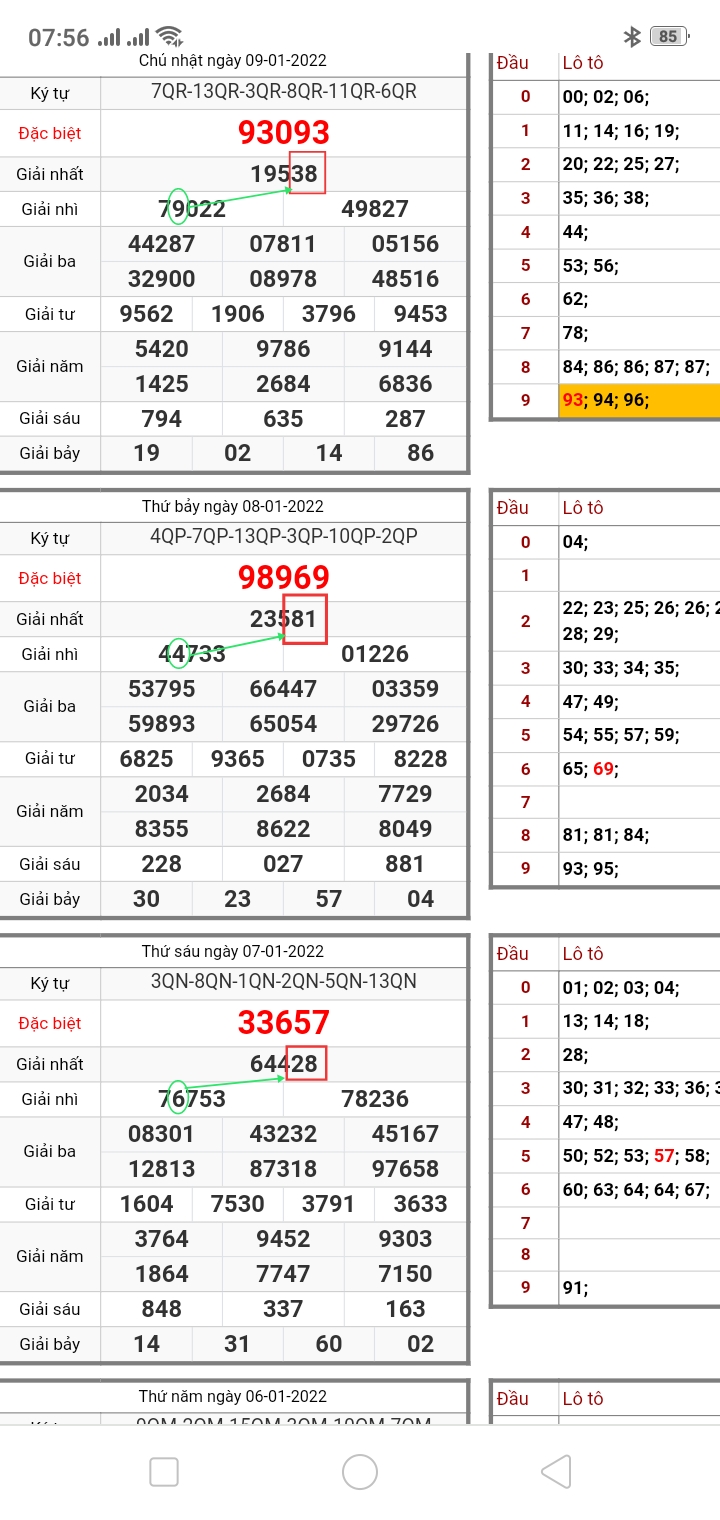Go home with the circle button
The image size is (720, 1520).
[360, 1472]
